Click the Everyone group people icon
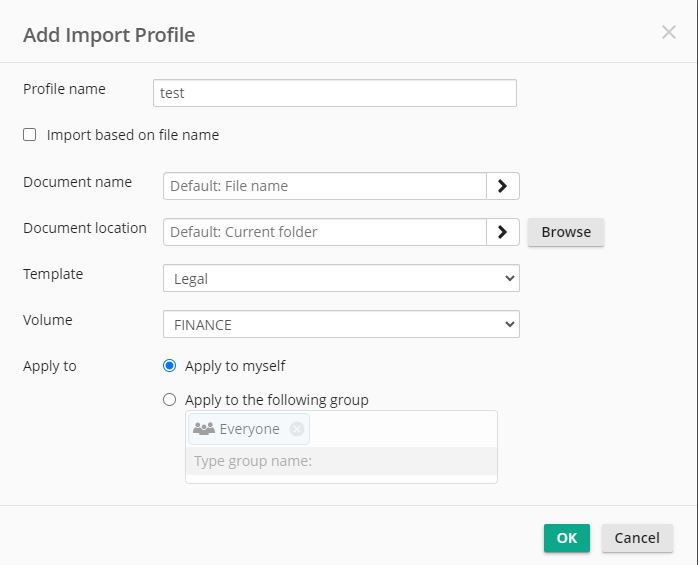698x565 pixels. pyautogui.click(x=204, y=429)
